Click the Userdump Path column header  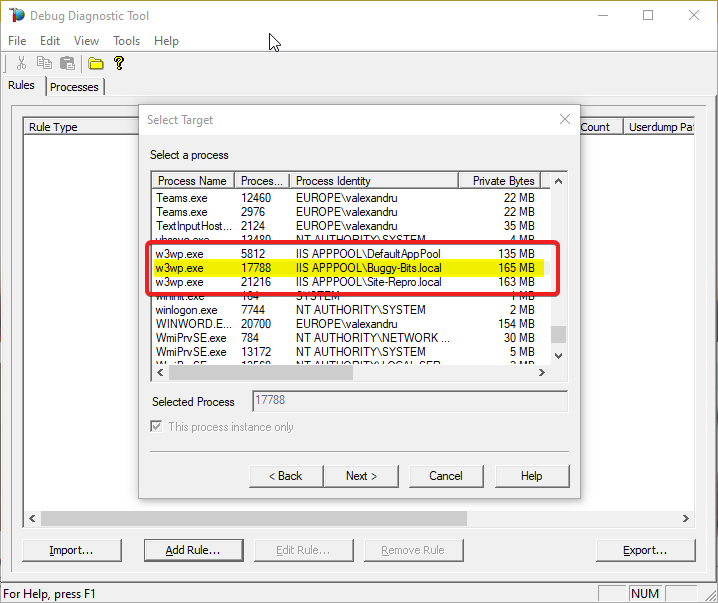pos(659,127)
